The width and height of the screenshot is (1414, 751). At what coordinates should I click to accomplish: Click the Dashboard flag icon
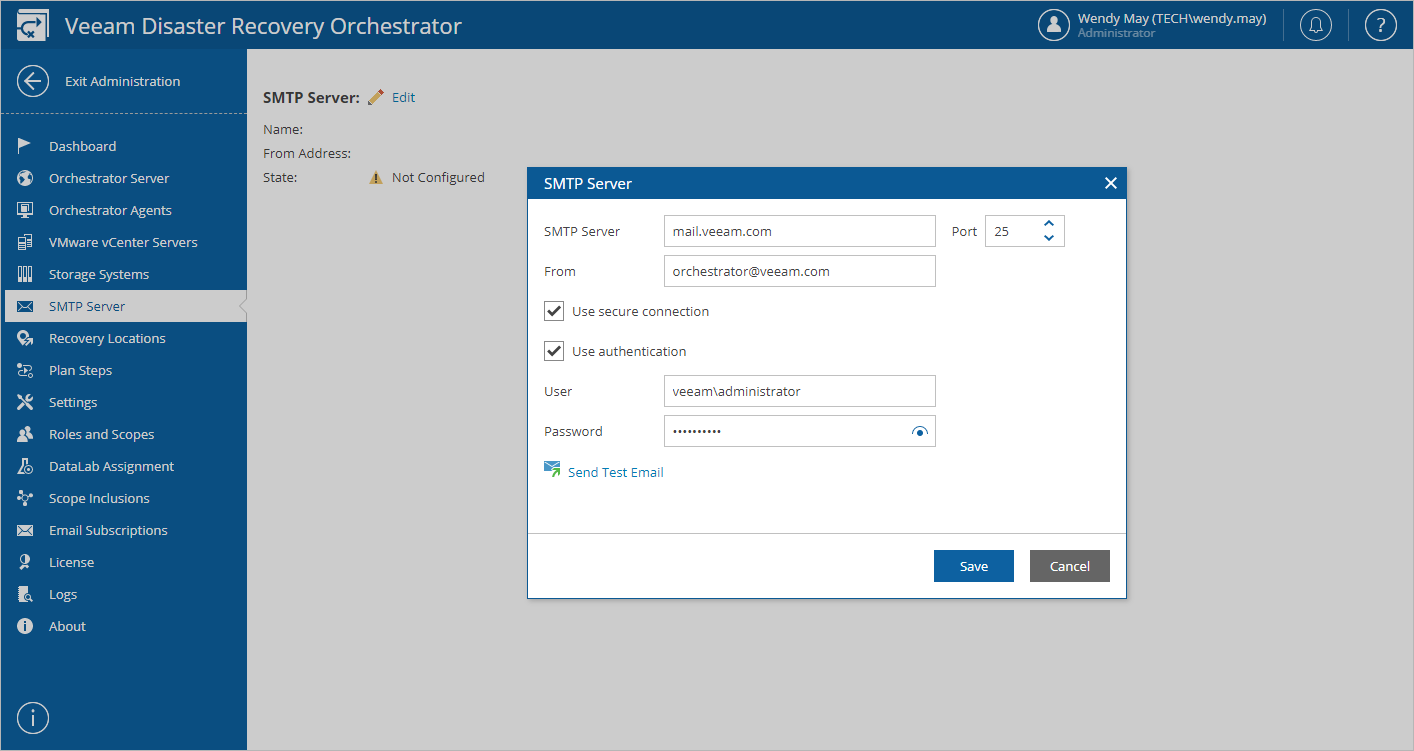pos(25,146)
